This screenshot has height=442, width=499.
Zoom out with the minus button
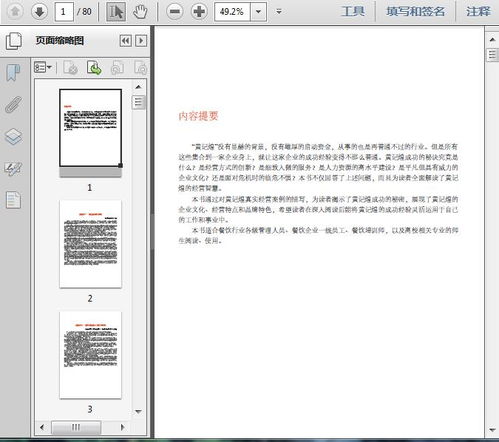pyautogui.click(x=175, y=12)
